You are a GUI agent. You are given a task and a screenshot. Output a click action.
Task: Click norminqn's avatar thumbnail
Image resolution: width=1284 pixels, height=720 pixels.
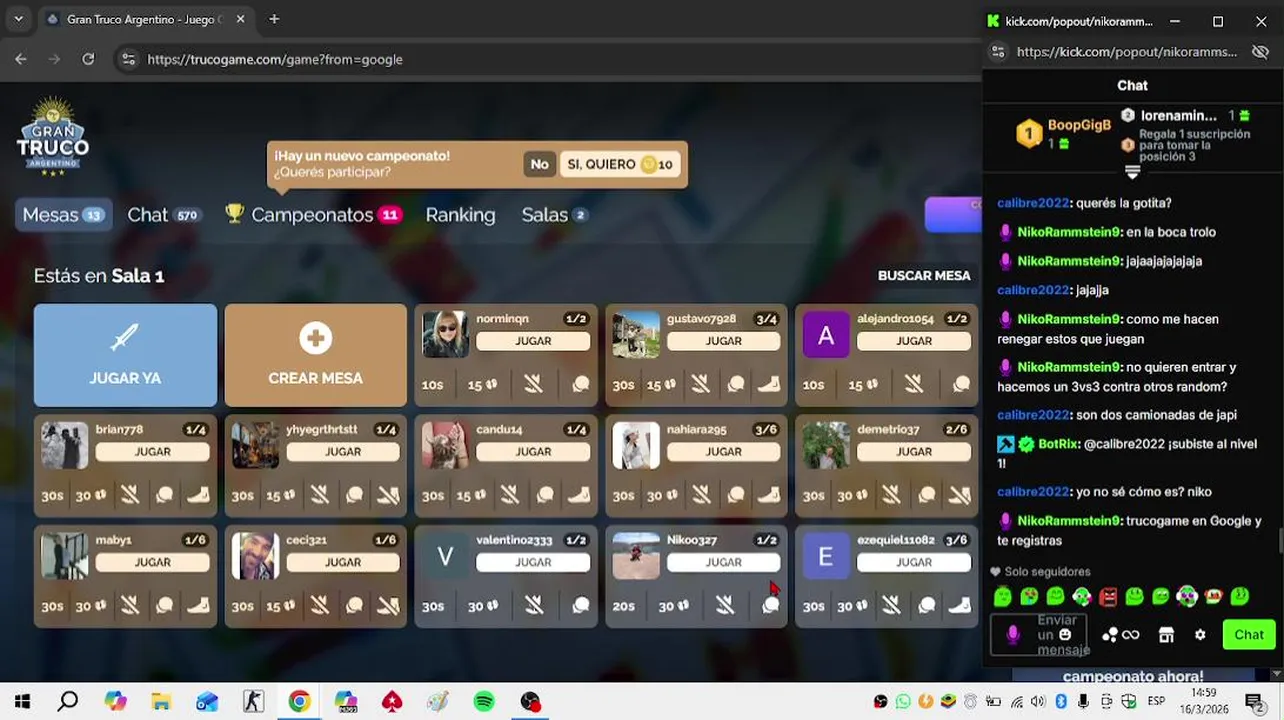click(x=445, y=334)
